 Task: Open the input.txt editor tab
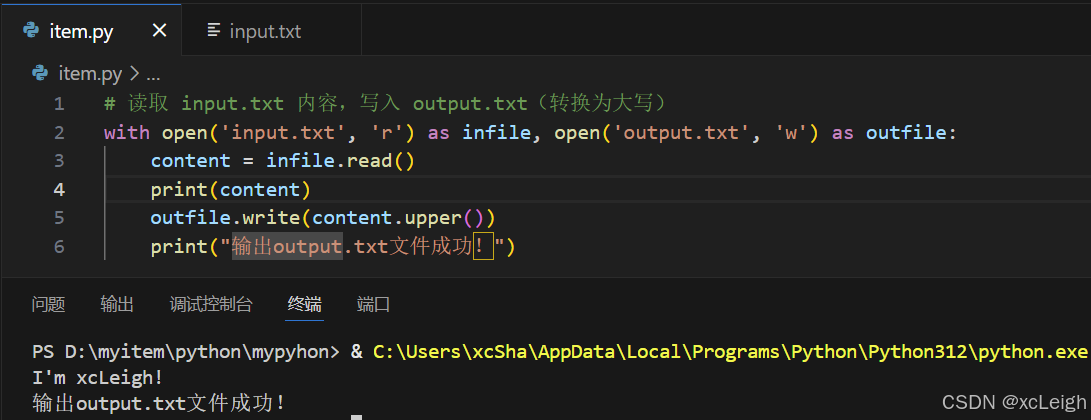point(271,31)
